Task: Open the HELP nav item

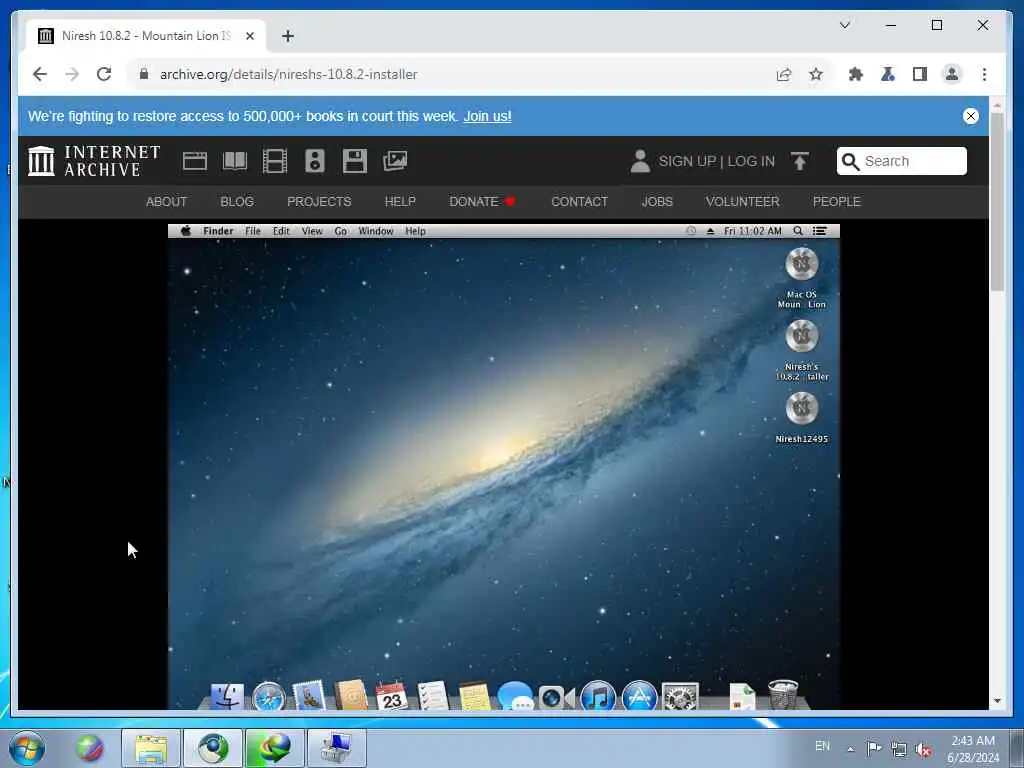Action: 400,202
